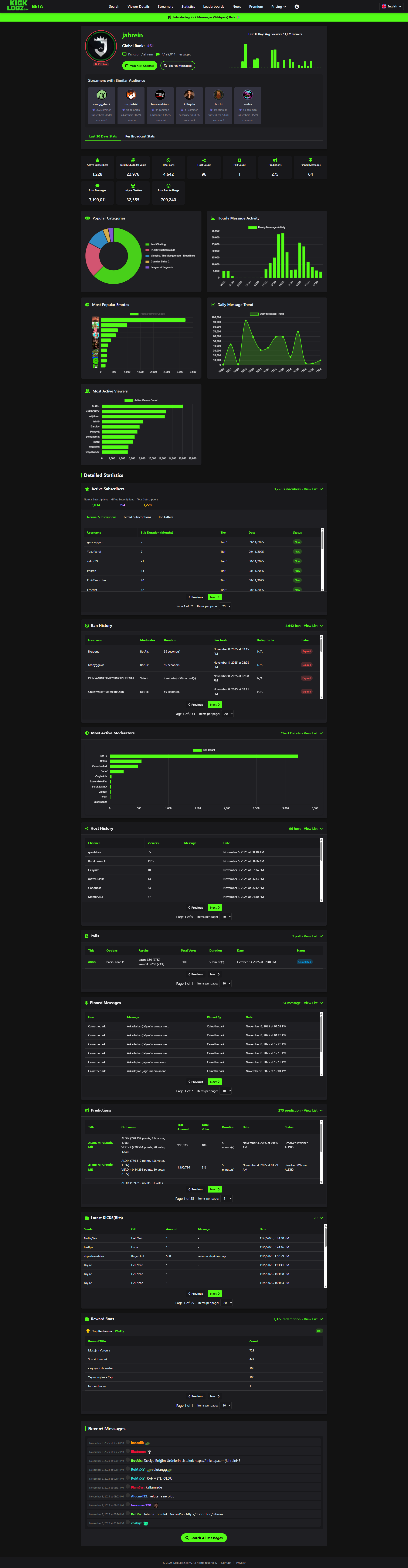Click the Pinned Messages pin icon
The width and height of the screenshot is (408, 1568).
(310, 160)
